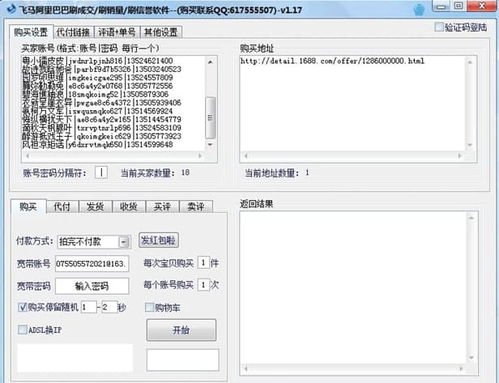Tick the ADSL换IP checkbox

pyautogui.click(x=22, y=330)
